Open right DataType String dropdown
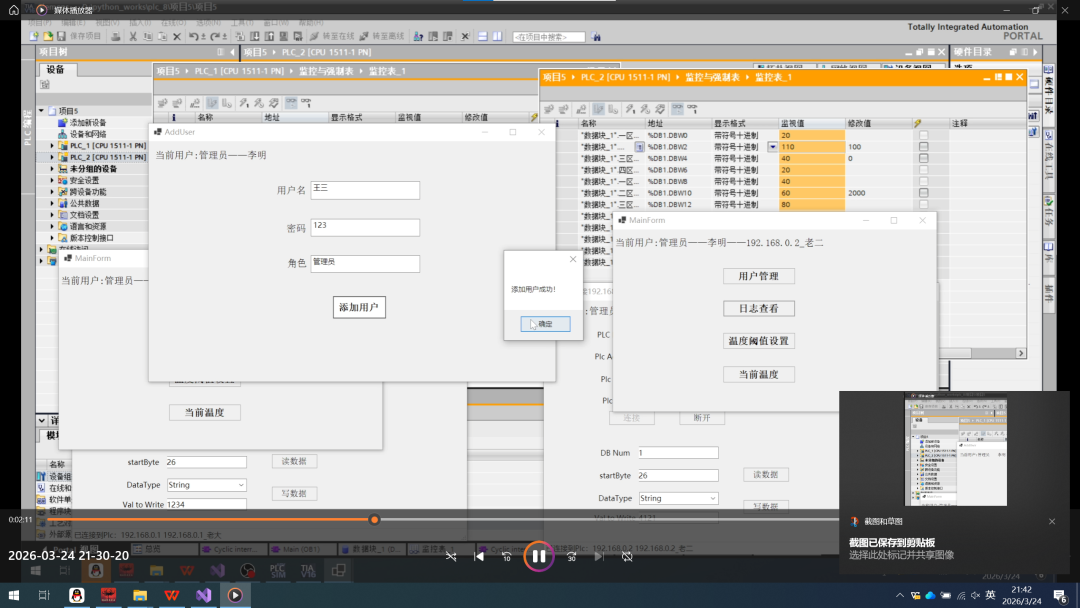 pyautogui.click(x=712, y=498)
